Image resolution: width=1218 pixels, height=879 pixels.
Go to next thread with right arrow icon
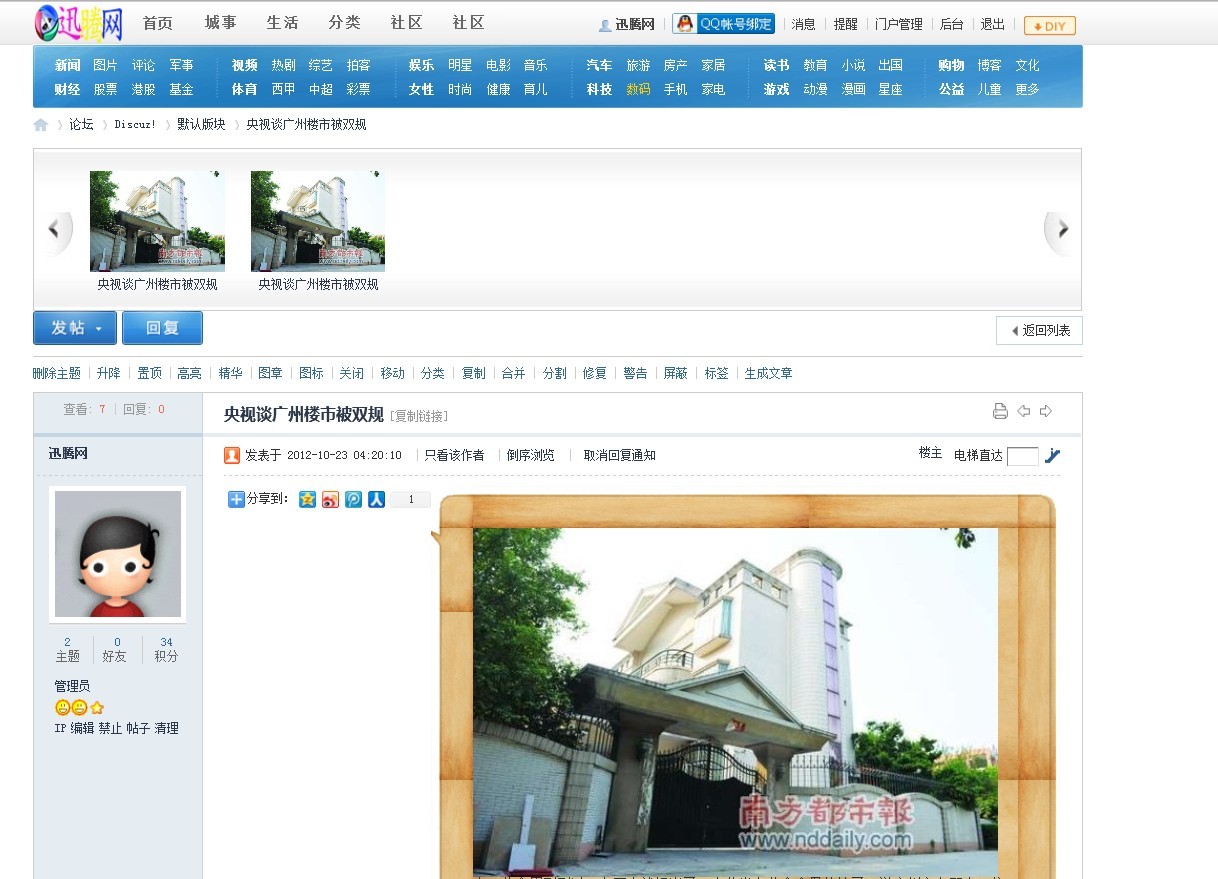tap(1046, 412)
